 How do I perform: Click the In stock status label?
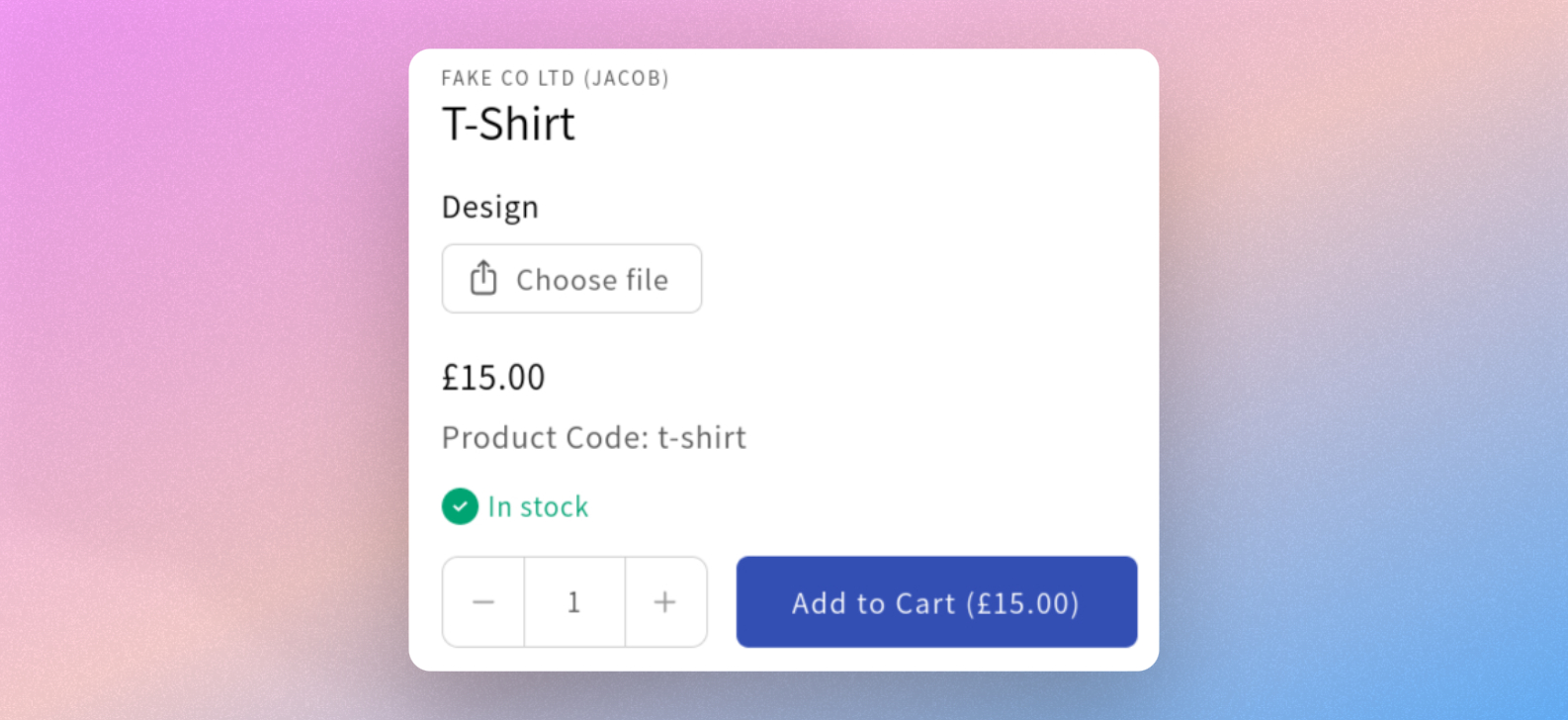click(537, 506)
